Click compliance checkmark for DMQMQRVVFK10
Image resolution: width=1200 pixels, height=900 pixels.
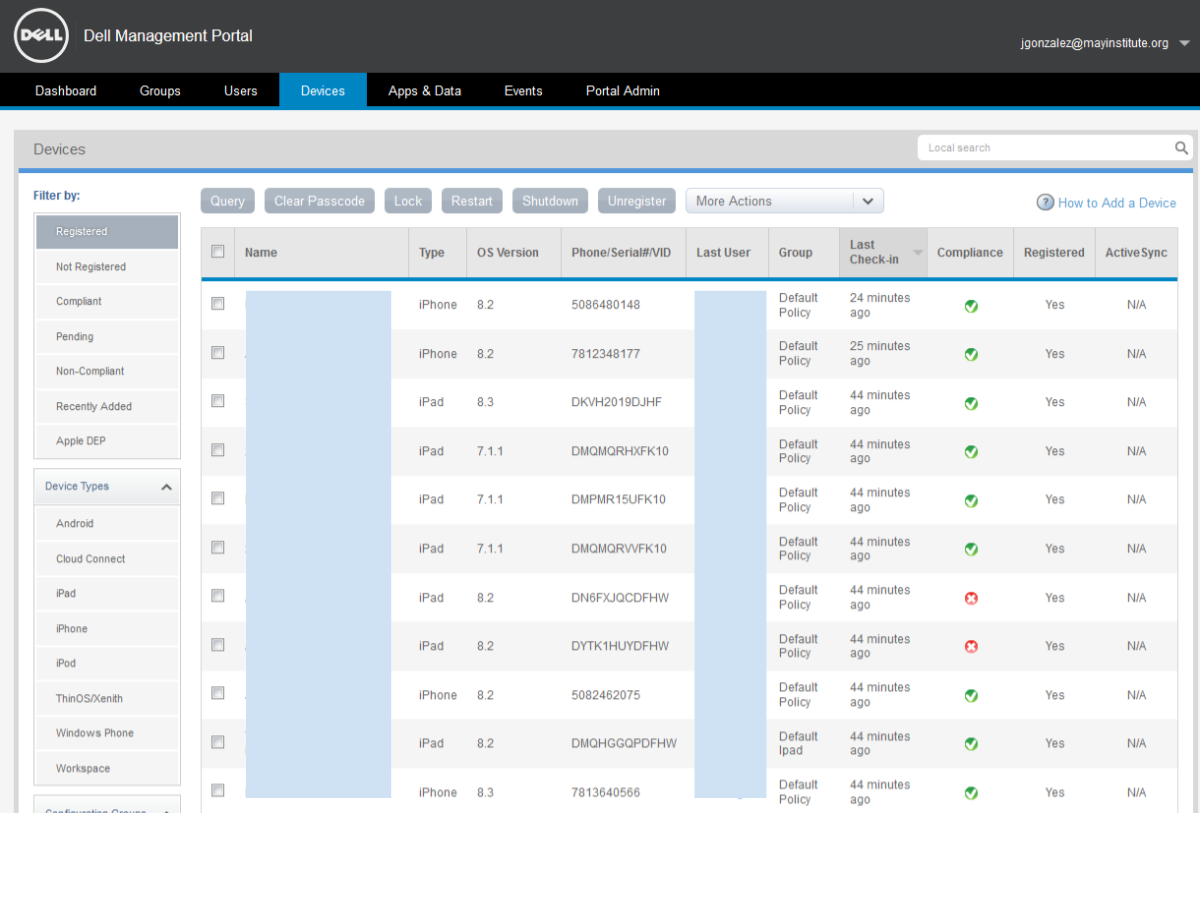coord(971,549)
